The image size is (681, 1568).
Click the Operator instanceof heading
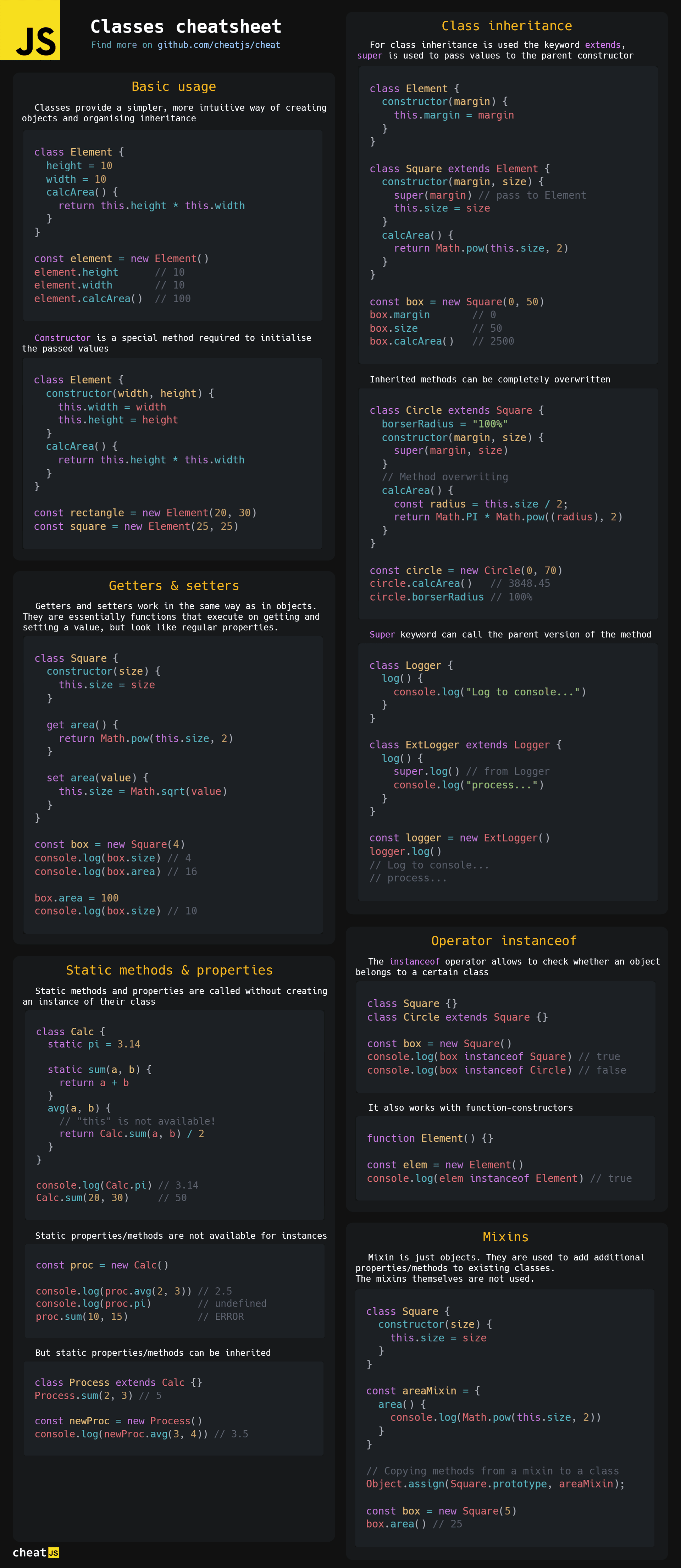(503, 941)
